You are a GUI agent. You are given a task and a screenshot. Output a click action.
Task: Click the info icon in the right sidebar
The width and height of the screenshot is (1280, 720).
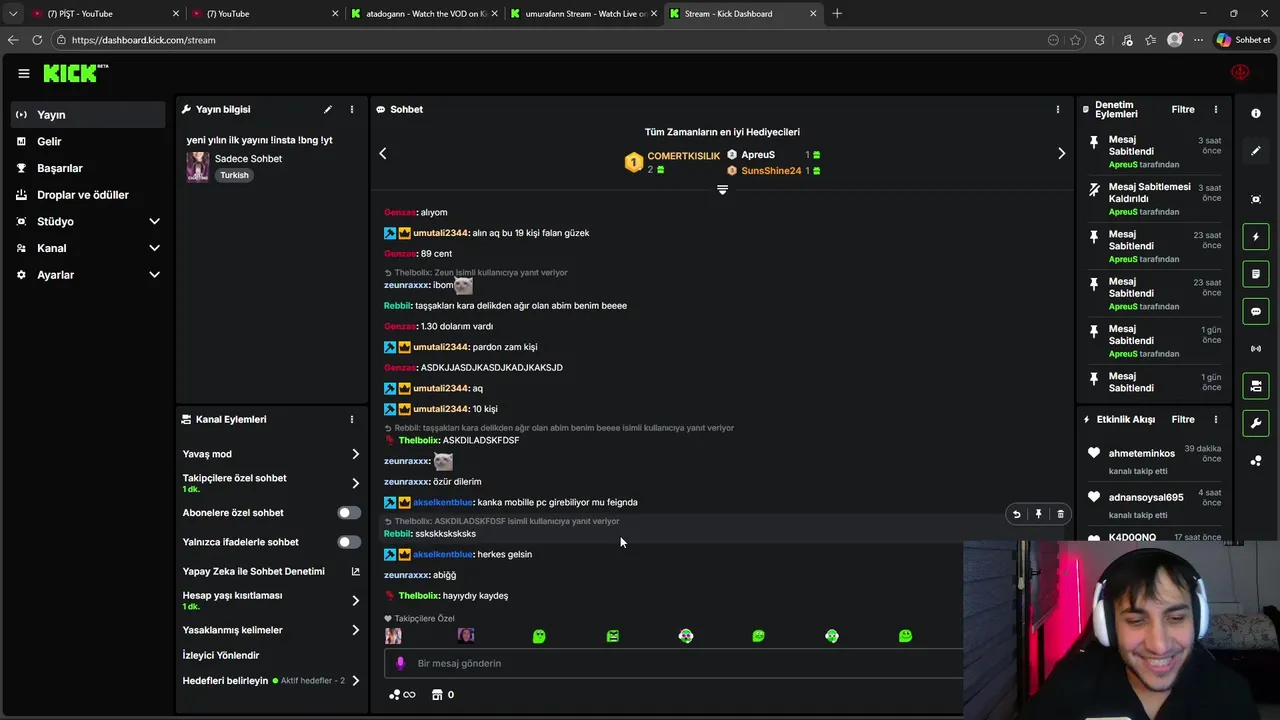point(1256,113)
